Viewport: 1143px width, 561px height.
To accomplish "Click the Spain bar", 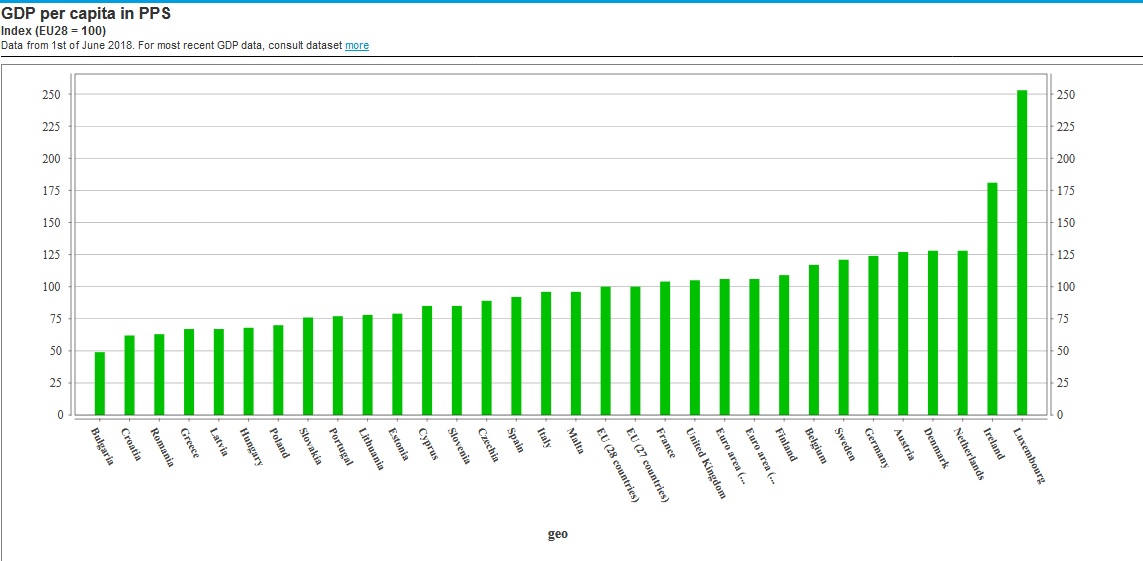I will [x=516, y=355].
